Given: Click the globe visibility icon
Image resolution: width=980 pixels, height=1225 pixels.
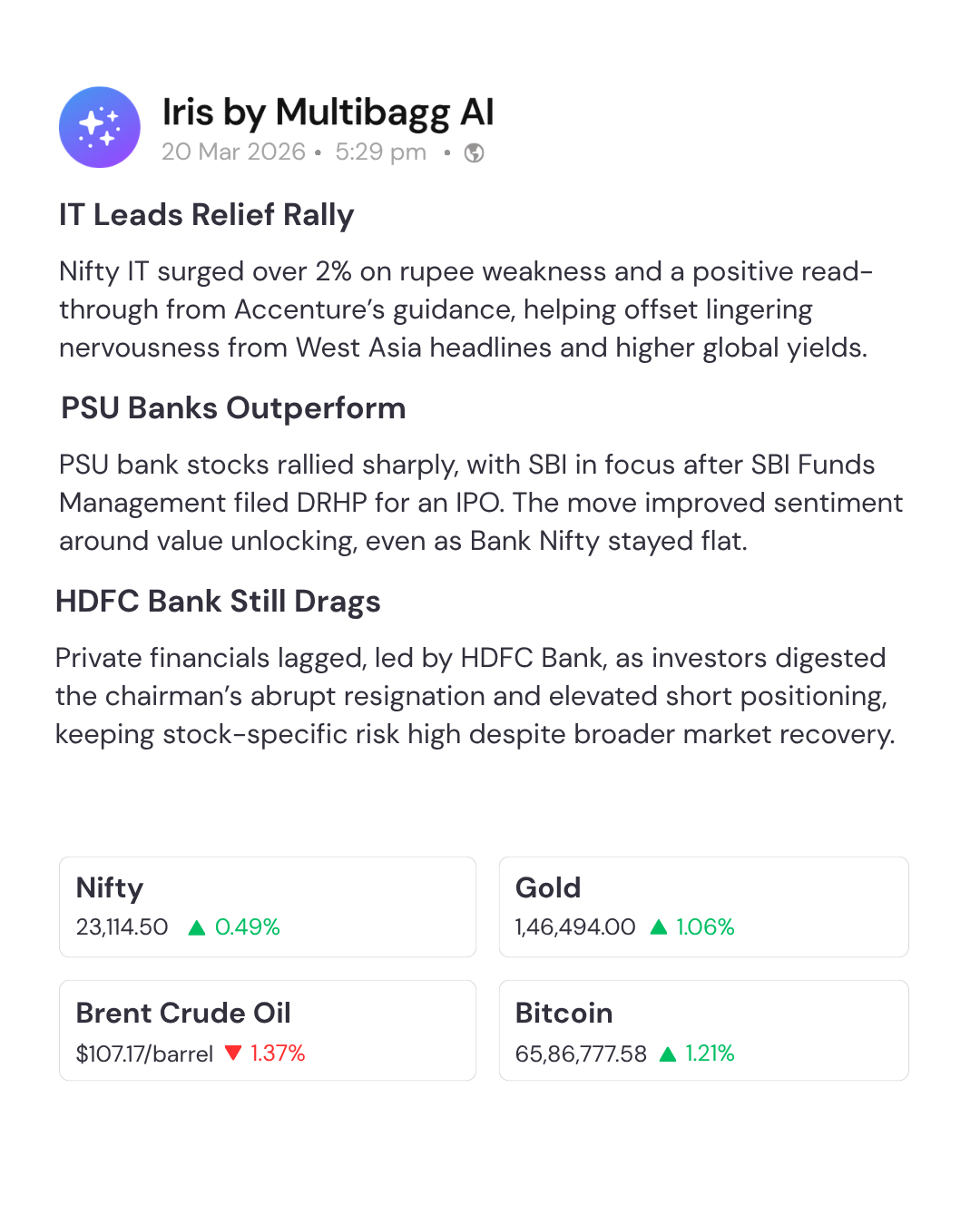Looking at the screenshot, I should point(474,152).
